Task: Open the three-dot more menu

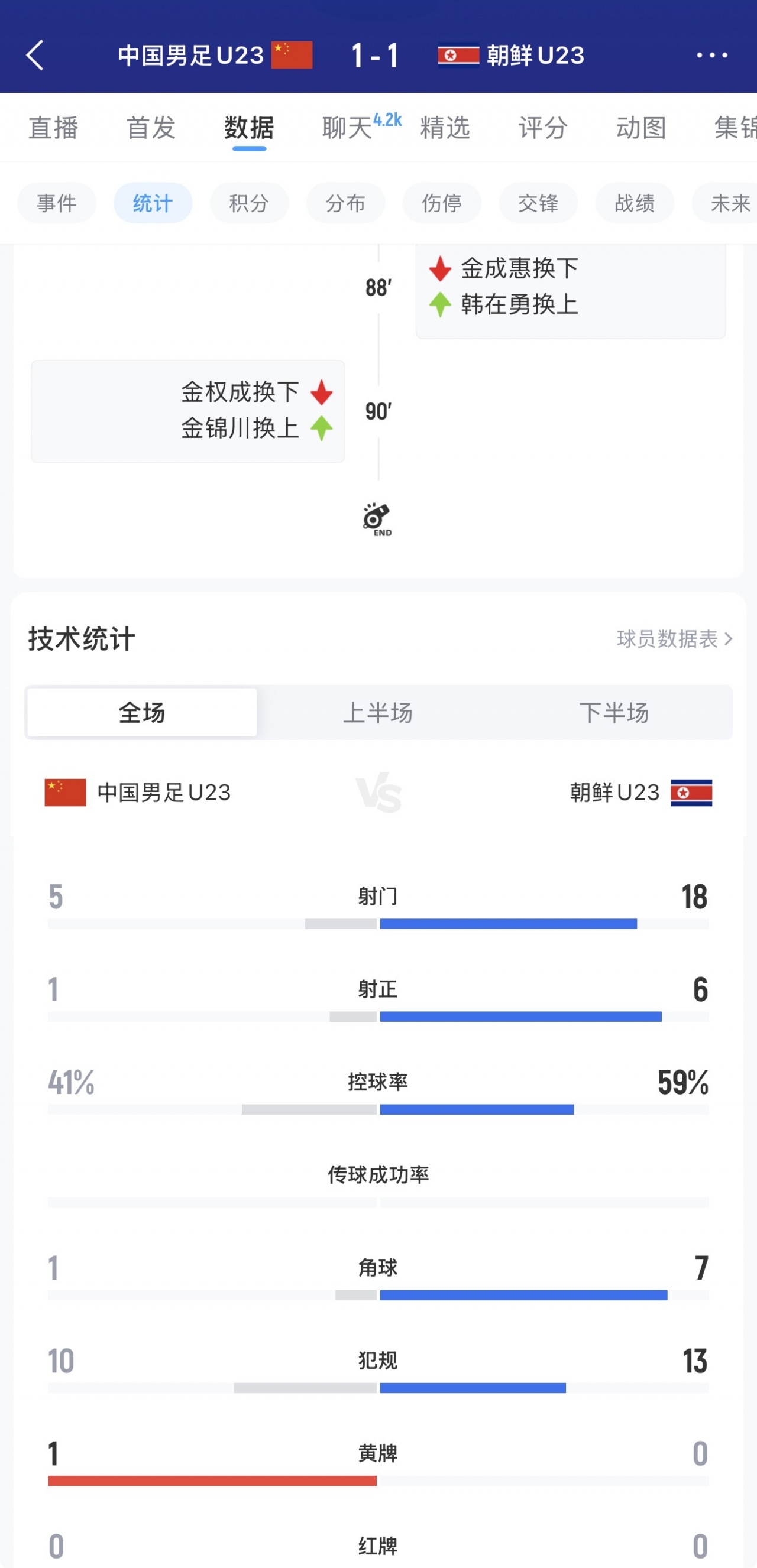Action: coord(711,56)
